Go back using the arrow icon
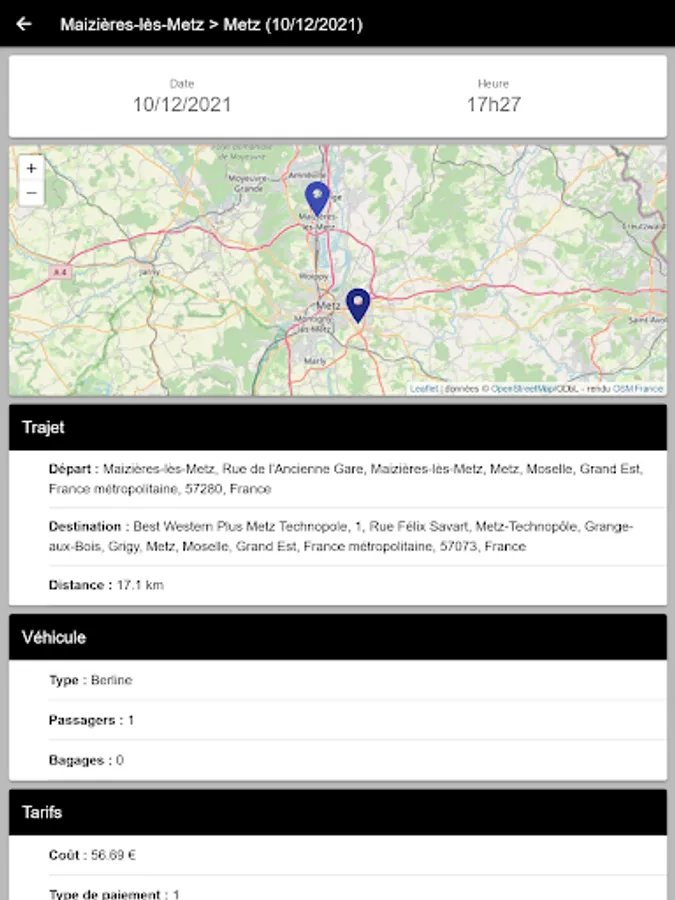Viewport: 675px width, 900px height. point(24,24)
